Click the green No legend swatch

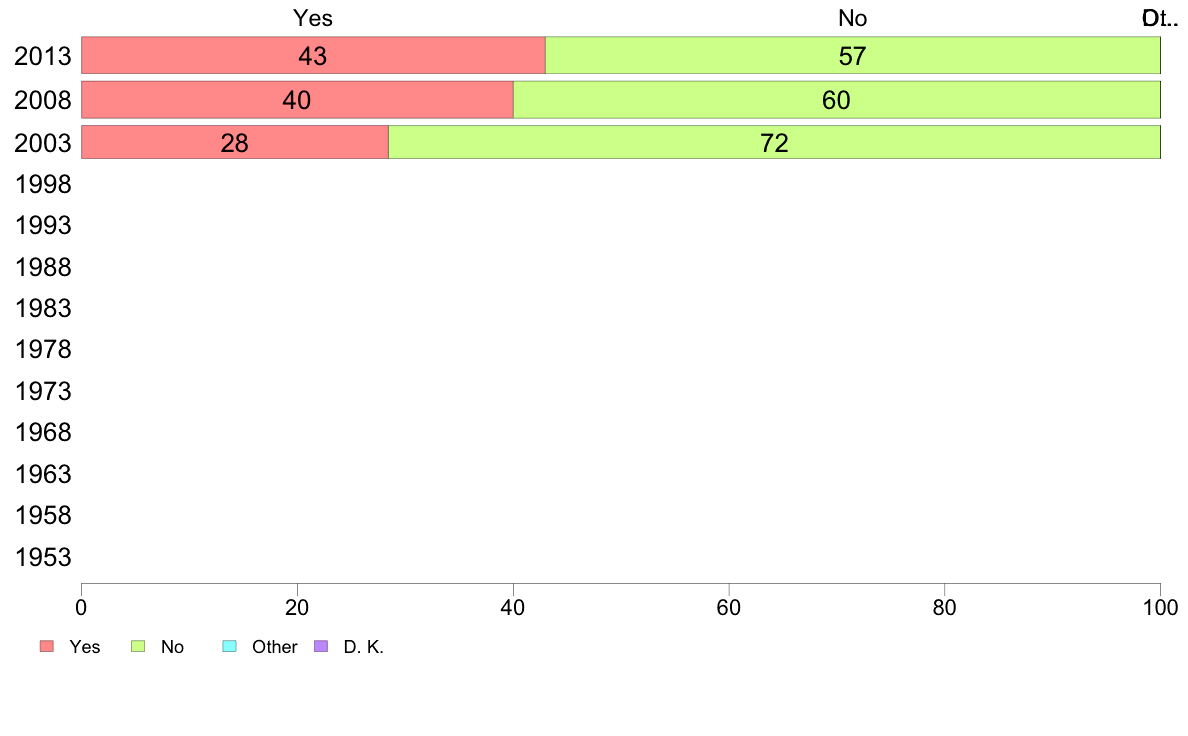(x=138, y=646)
